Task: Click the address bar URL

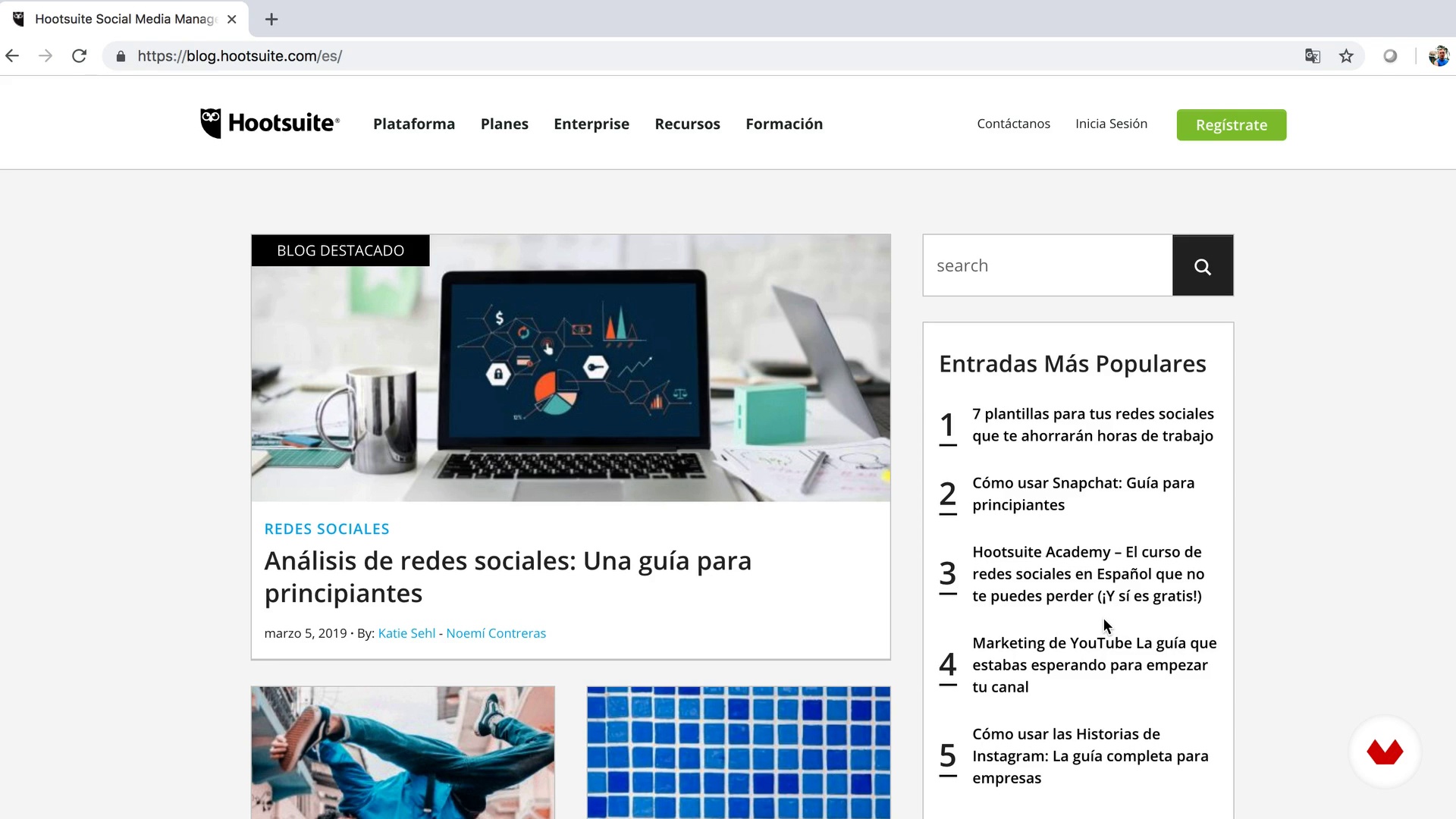Action: [240, 56]
